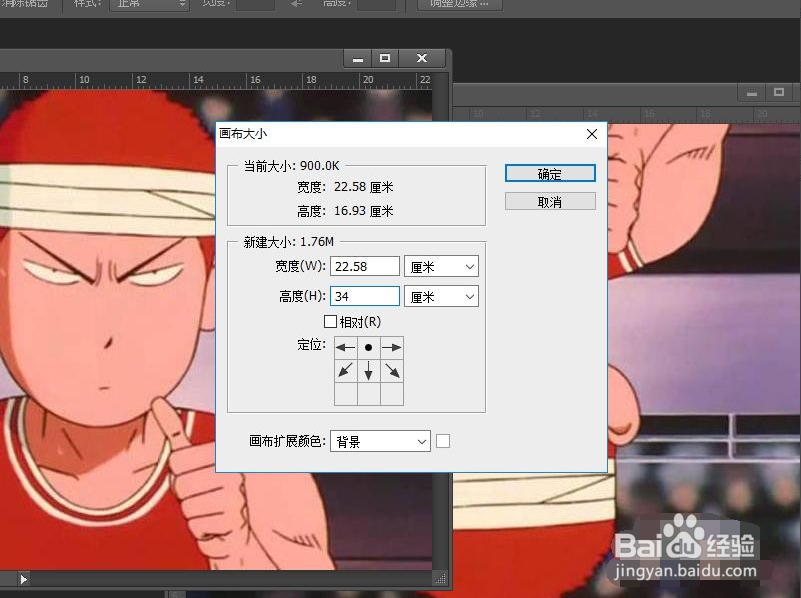Click the swap width-height arrows icon
The image size is (801, 598).
coord(297,4)
